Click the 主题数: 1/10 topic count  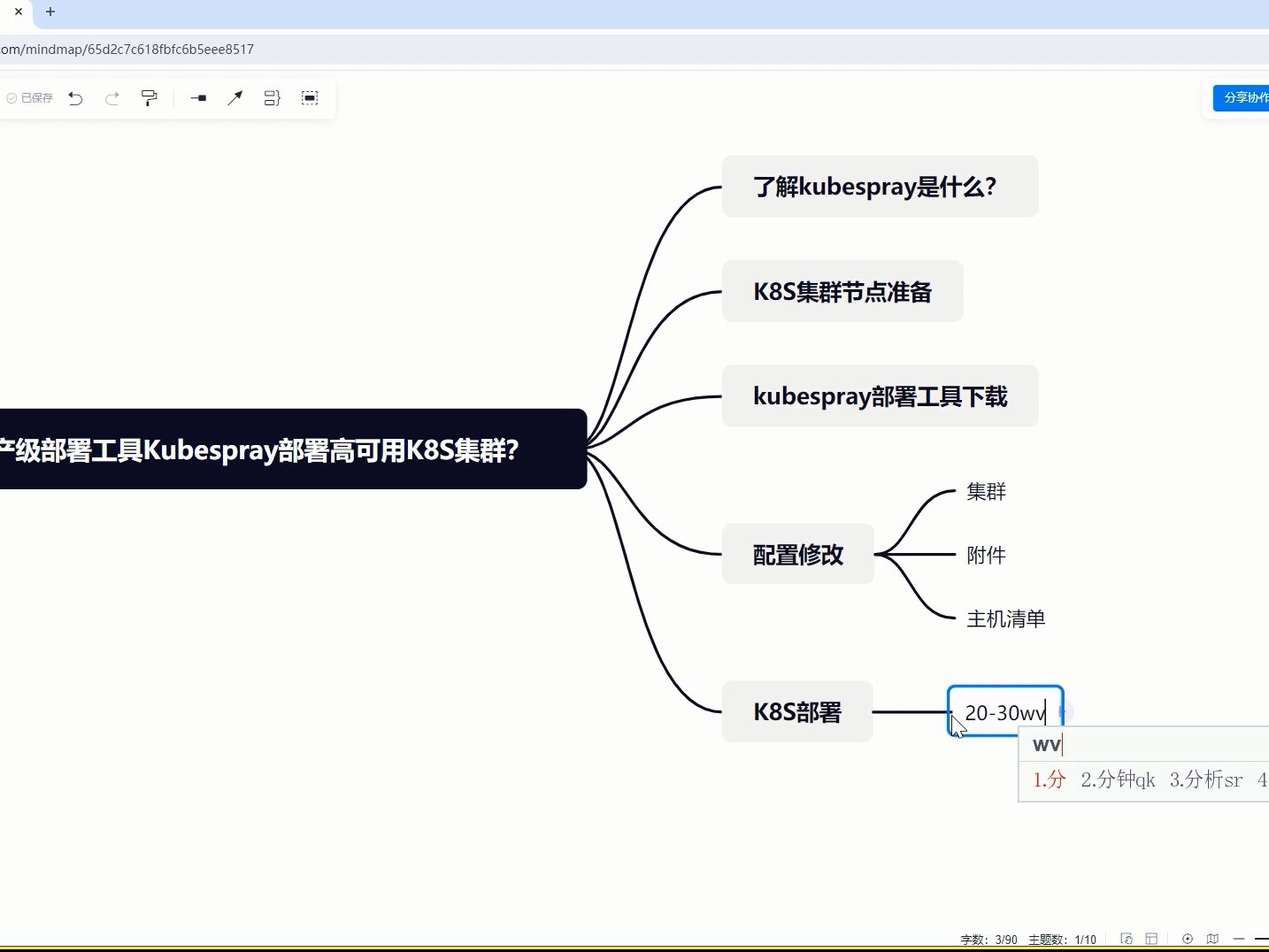tap(1062, 940)
